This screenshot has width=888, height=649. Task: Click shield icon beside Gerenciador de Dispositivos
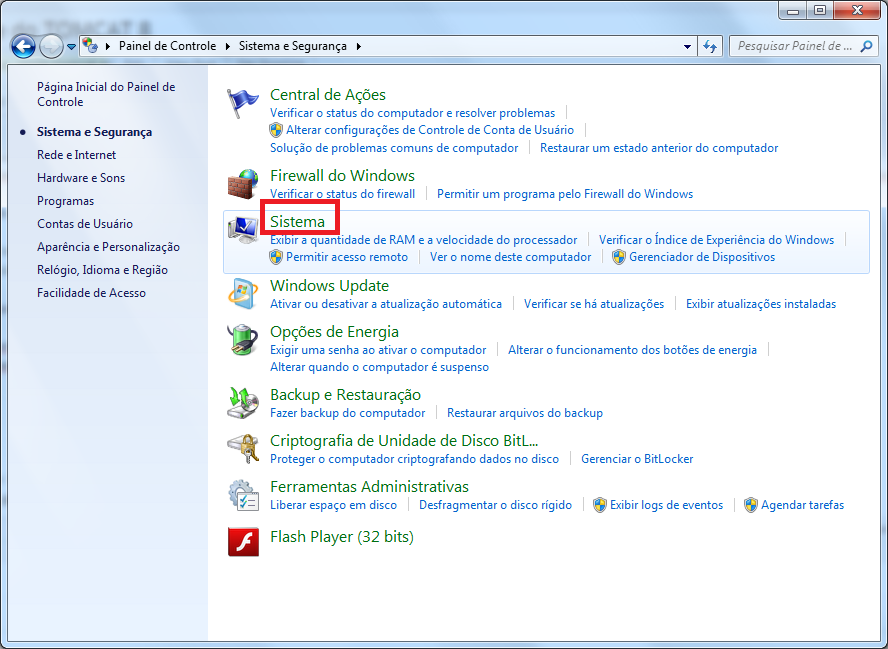pyautogui.click(x=619, y=257)
